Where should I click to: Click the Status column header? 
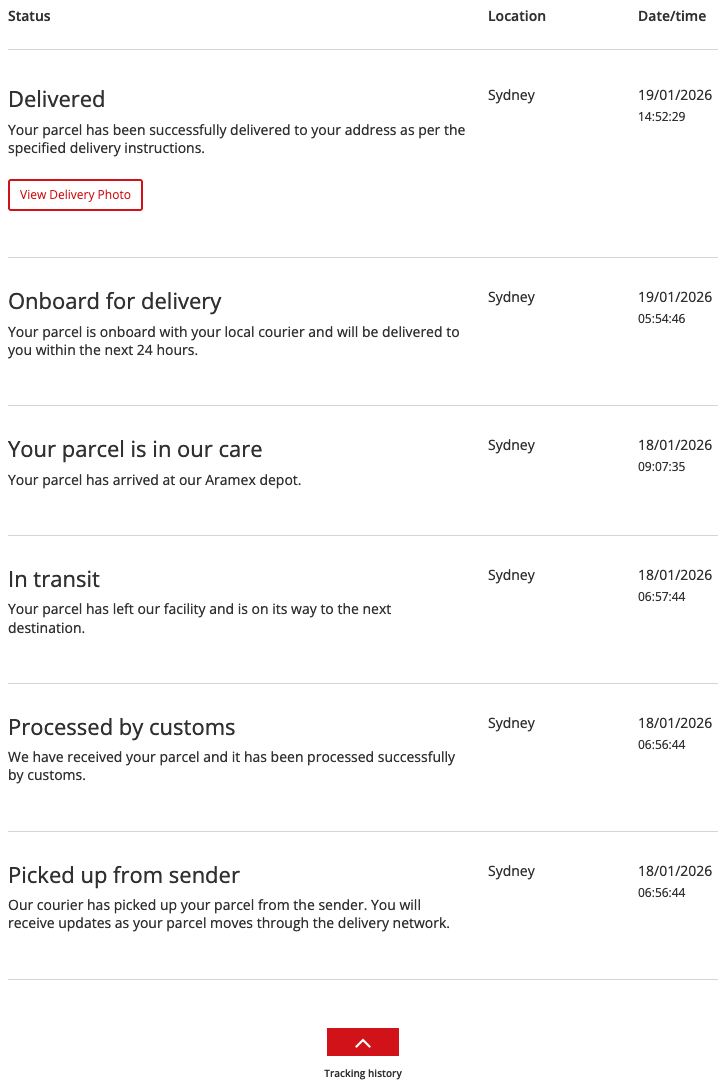coord(29,16)
